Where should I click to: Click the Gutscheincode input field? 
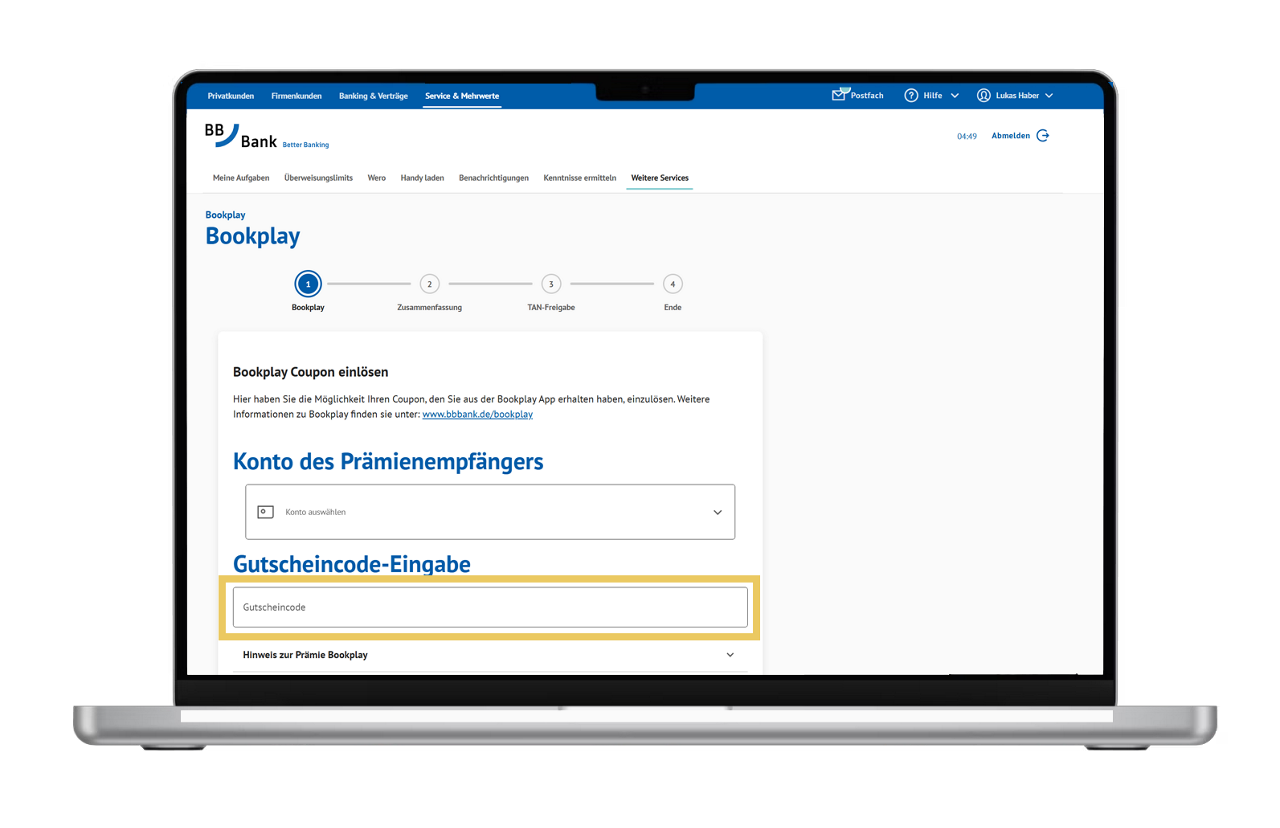(x=490, y=607)
